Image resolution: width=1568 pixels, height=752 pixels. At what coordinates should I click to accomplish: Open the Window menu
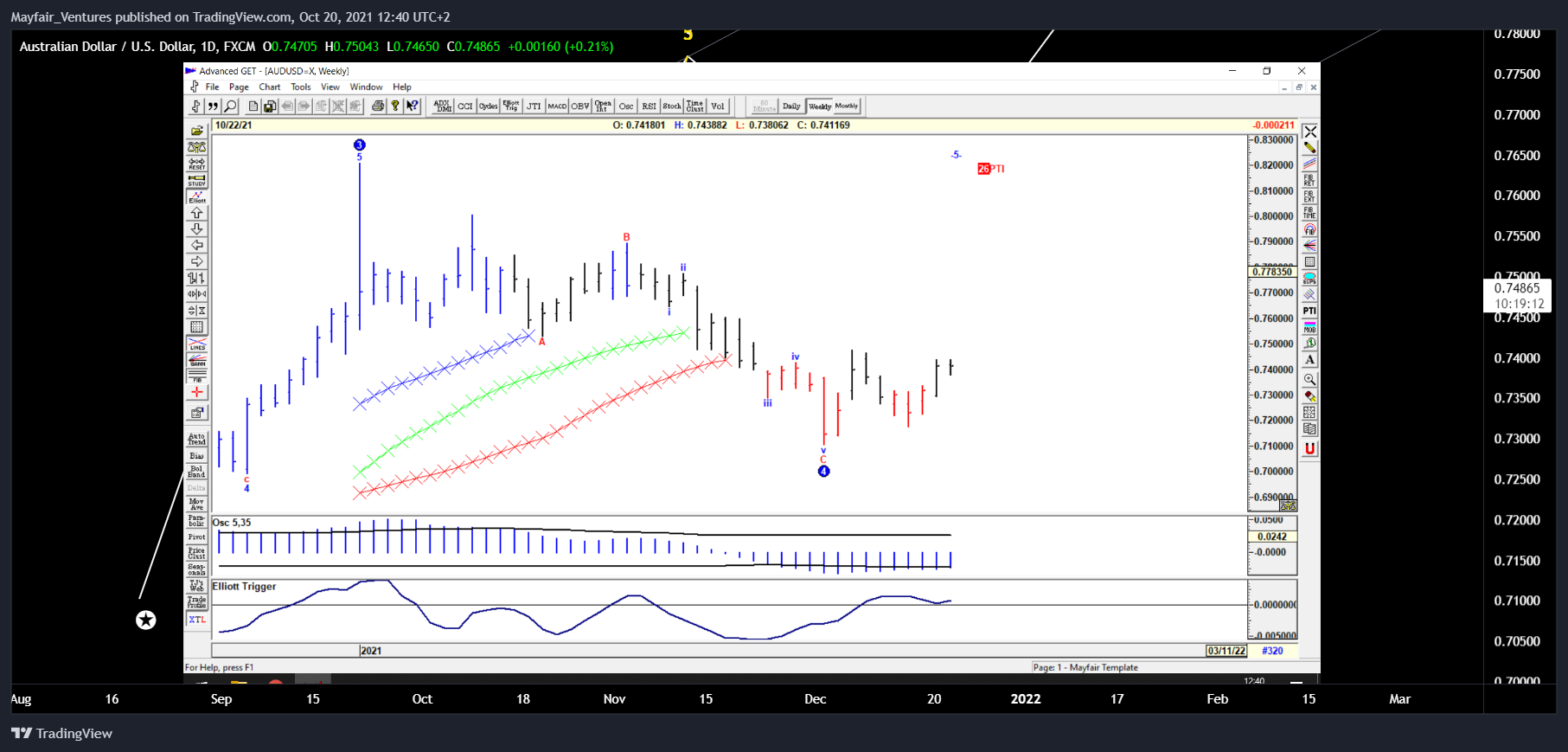pos(366,87)
